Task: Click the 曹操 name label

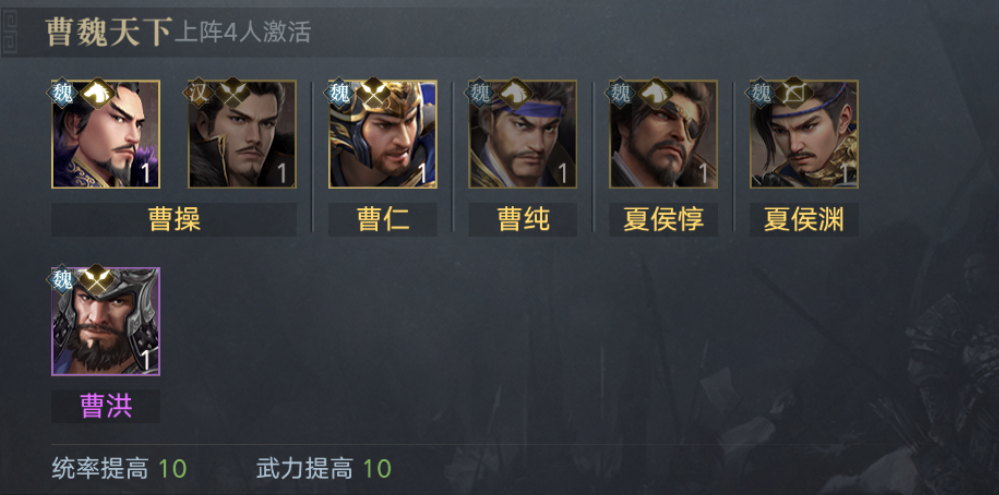Action: pyautogui.click(x=174, y=220)
